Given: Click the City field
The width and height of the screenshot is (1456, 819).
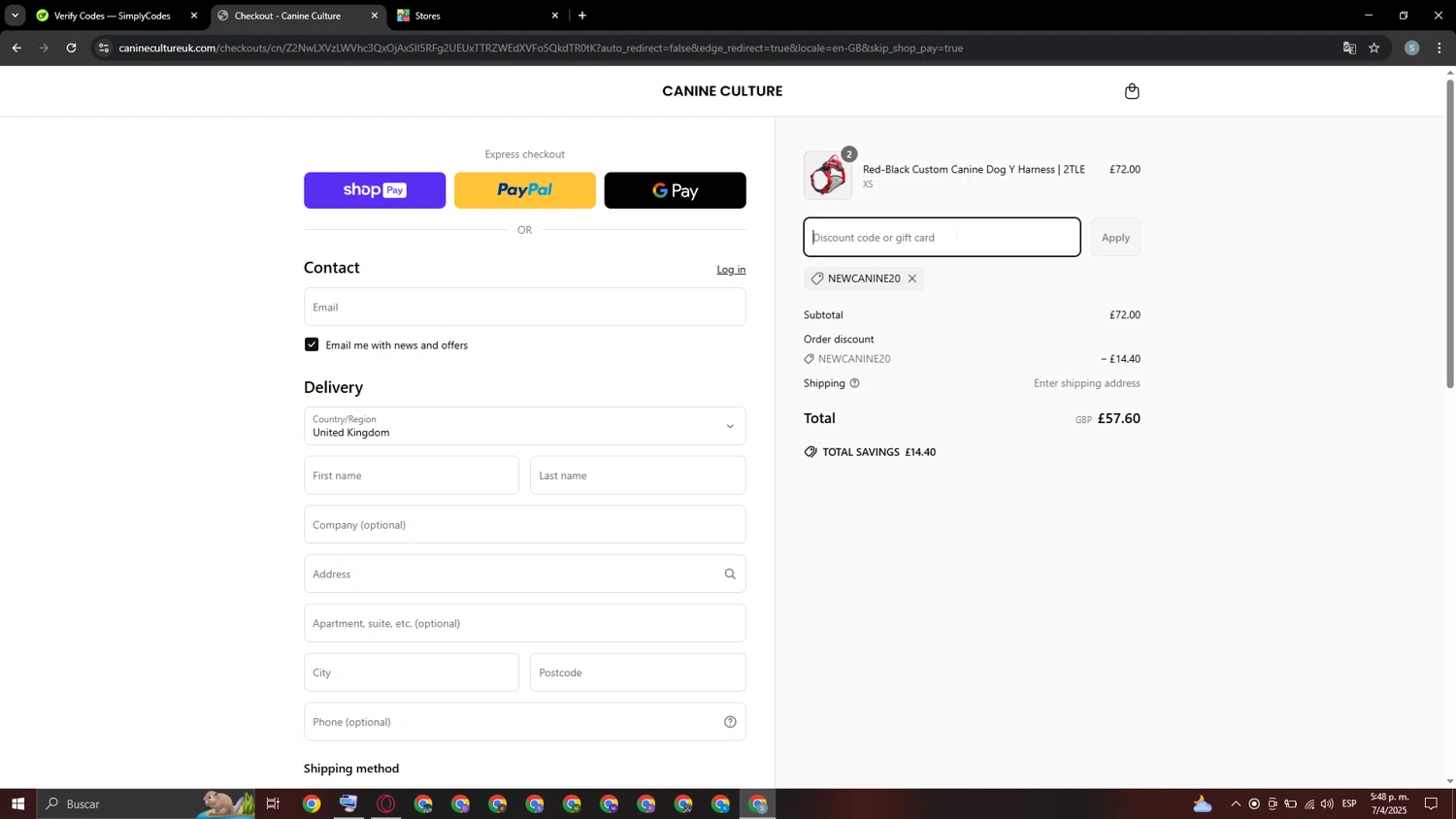Looking at the screenshot, I should tap(412, 672).
